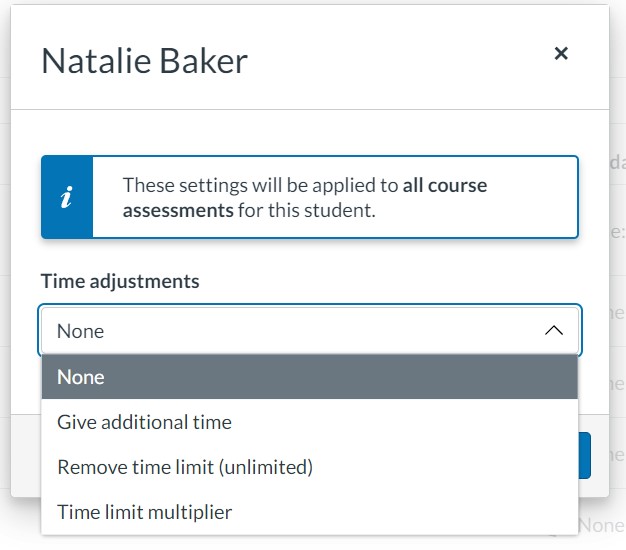Click the bold 'all course' text

[x=445, y=185]
